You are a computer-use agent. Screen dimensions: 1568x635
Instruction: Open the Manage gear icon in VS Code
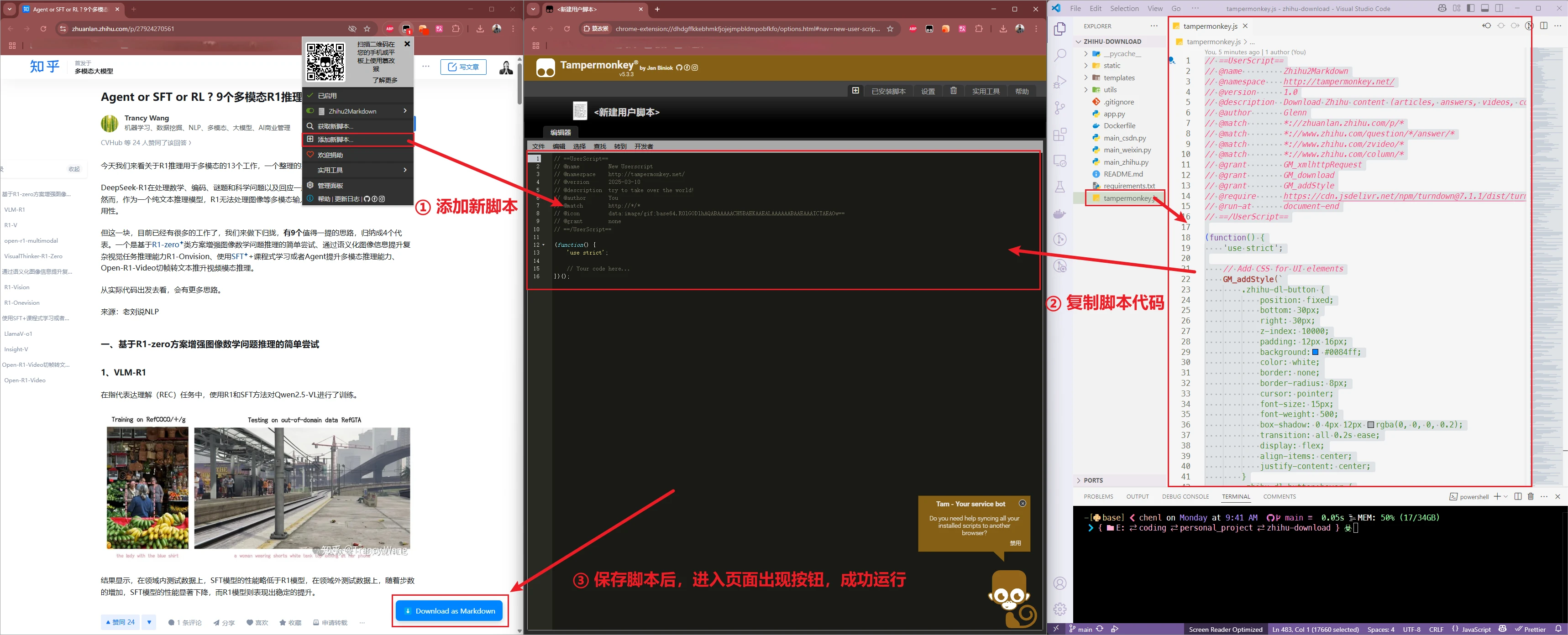[x=1060, y=609]
